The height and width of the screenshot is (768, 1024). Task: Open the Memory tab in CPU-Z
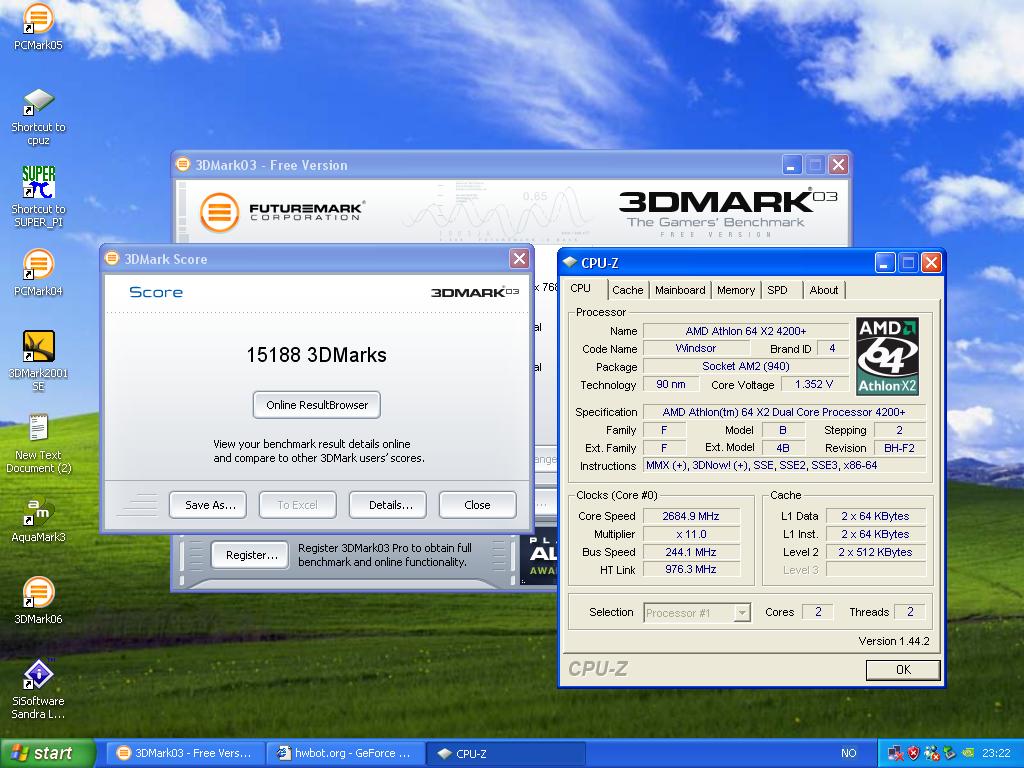pos(735,290)
